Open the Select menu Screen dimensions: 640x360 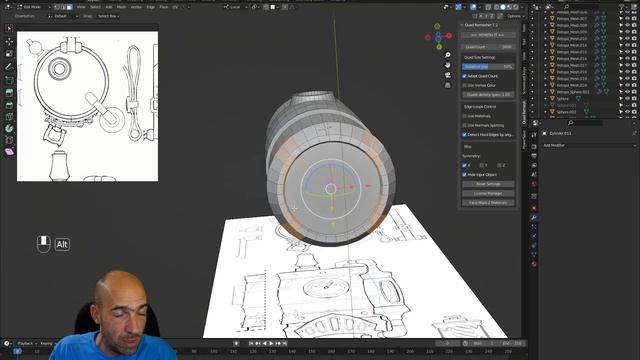95,7
